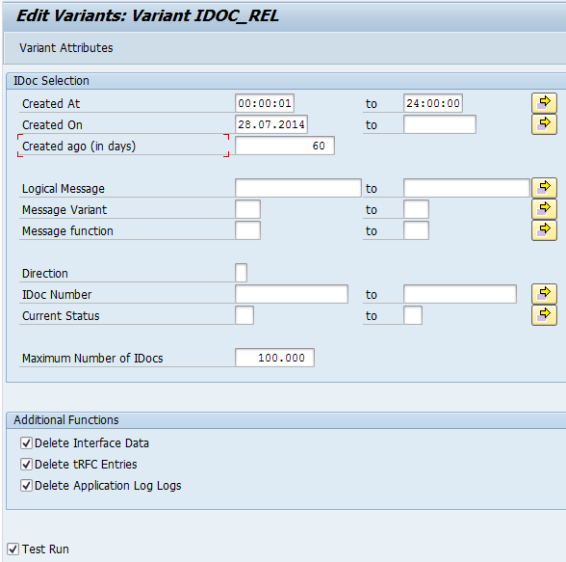The image size is (566, 562).
Task: Open multiple selection for IDoc Number
Action: click(544, 294)
